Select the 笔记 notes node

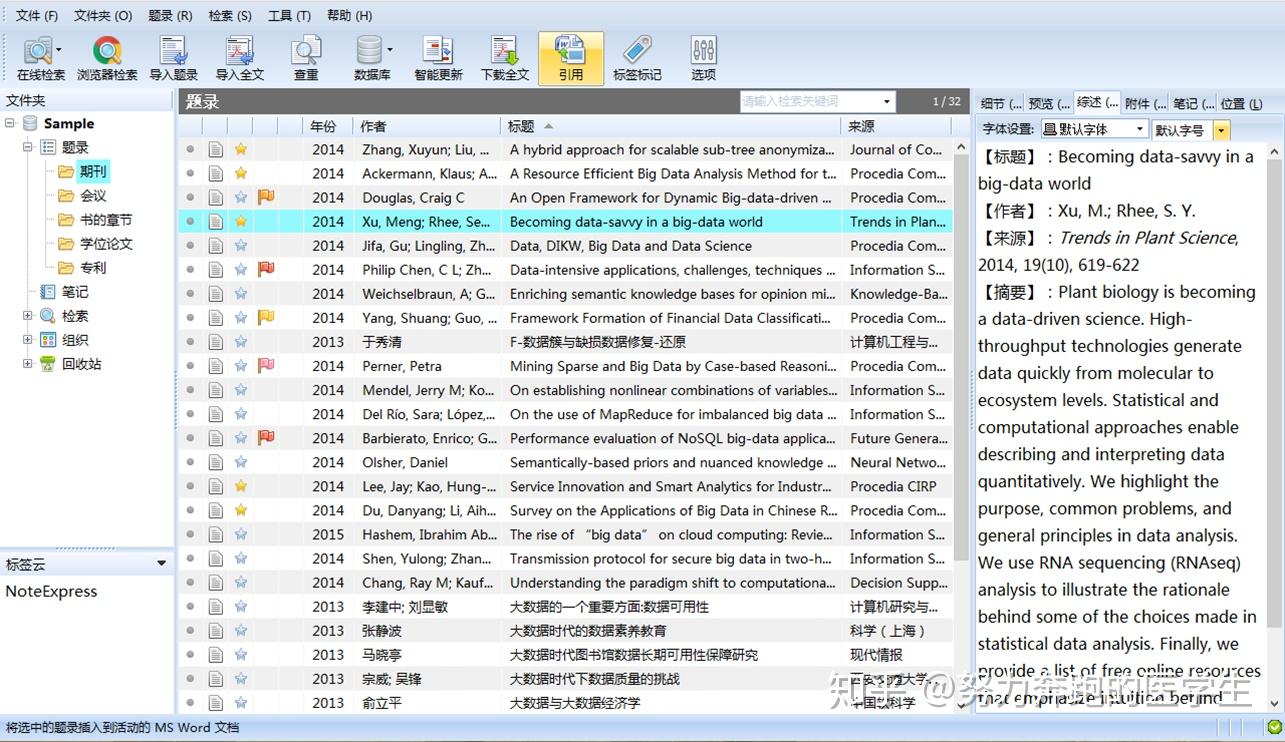(x=74, y=292)
